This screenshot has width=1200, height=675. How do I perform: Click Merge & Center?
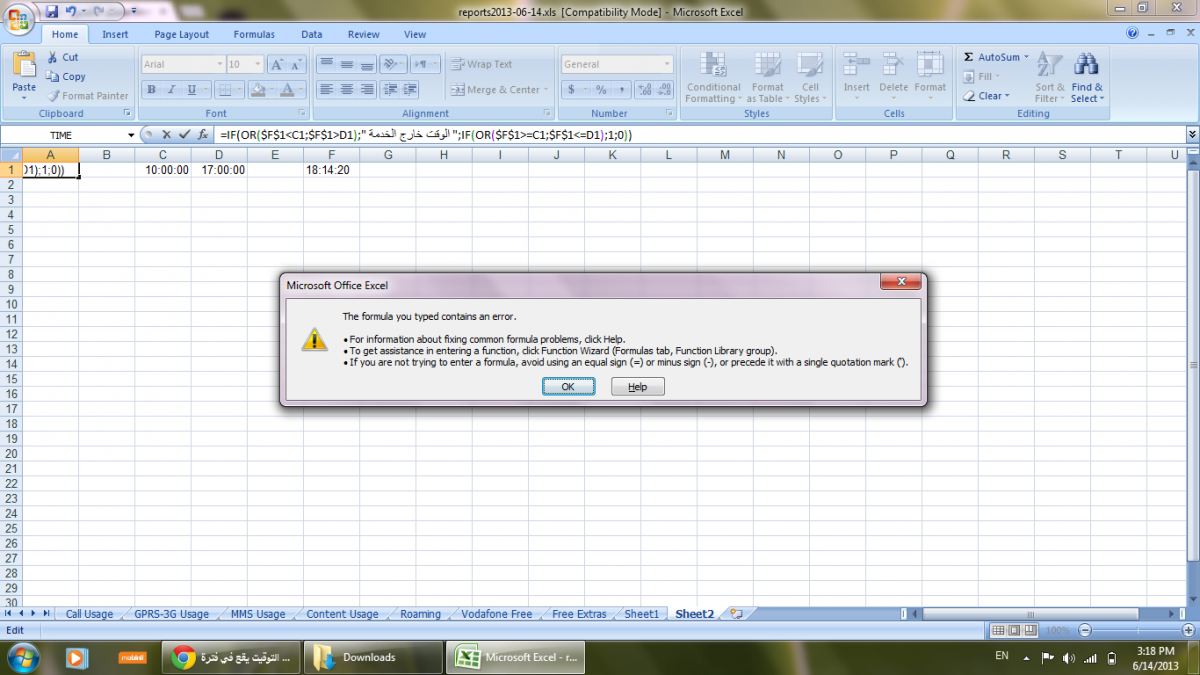point(497,90)
